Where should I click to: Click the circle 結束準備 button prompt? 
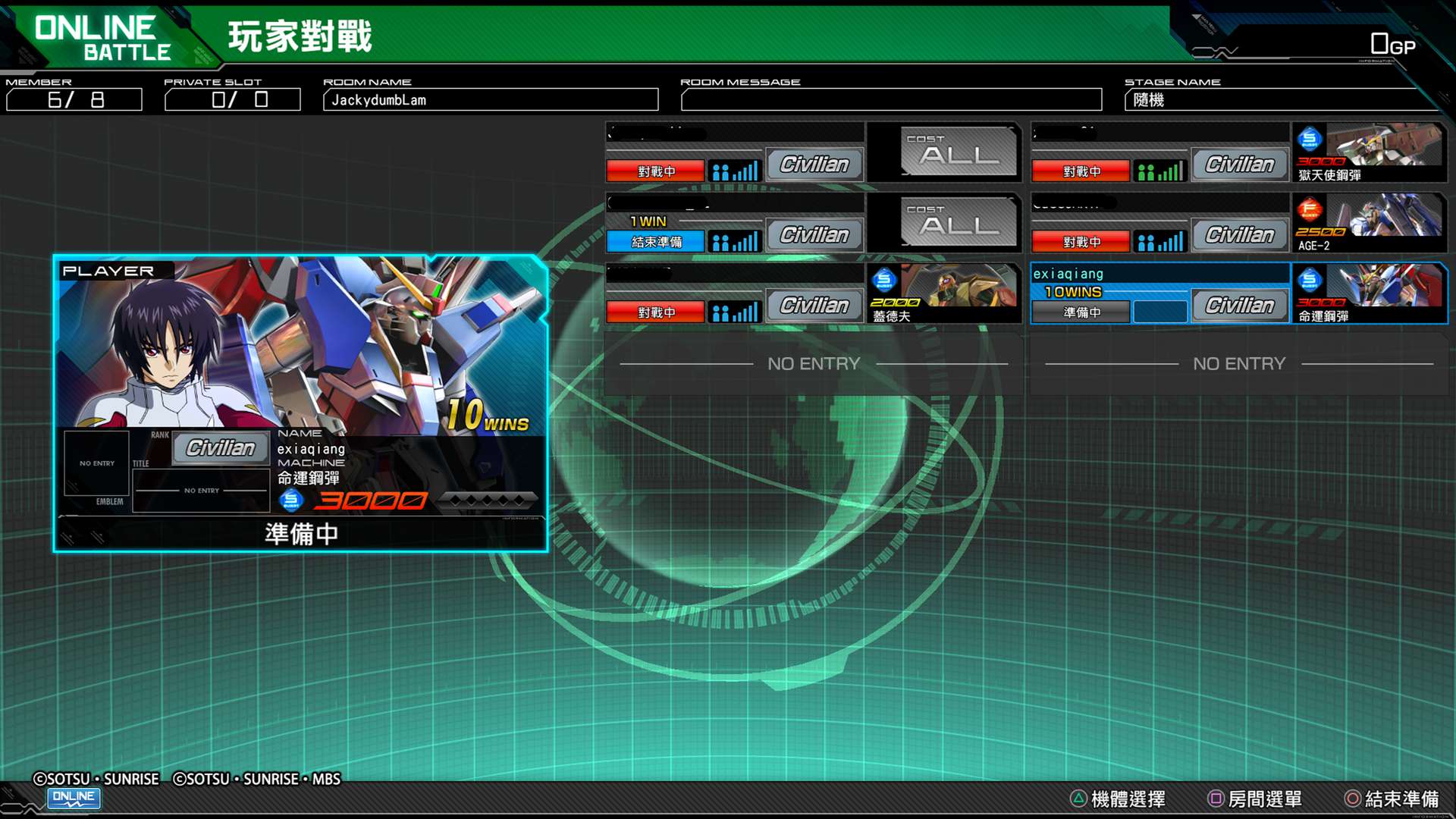[1392, 799]
